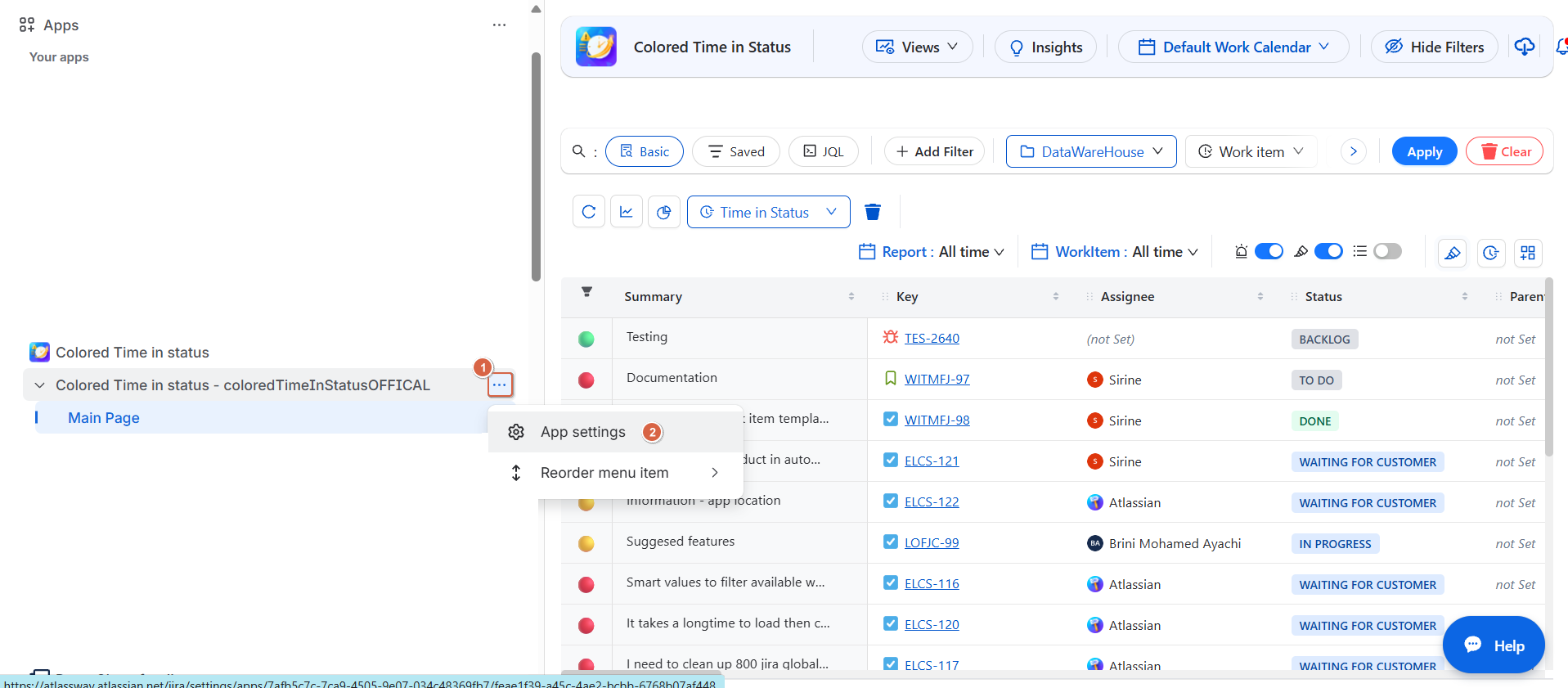This screenshot has width=1568, height=688.
Task: Click the blue trash icon beside Time in Status
Action: tap(873, 212)
